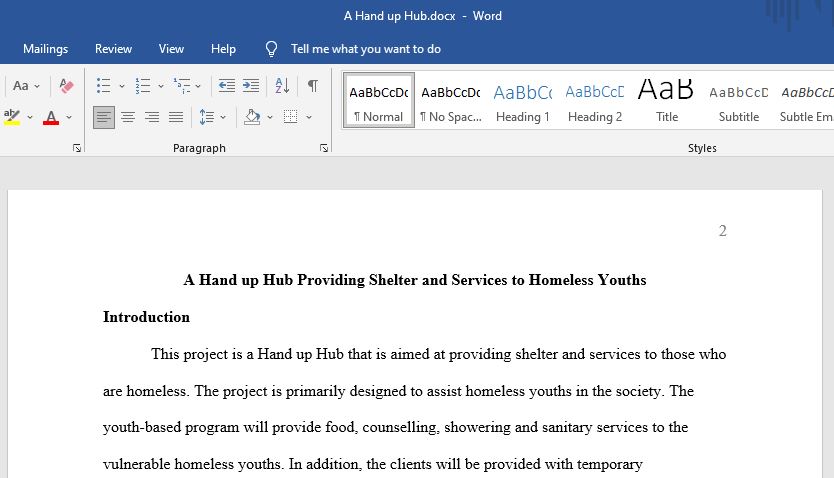834x478 pixels.
Task: Click the Numbering list icon
Action: click(x=143, y=86)
